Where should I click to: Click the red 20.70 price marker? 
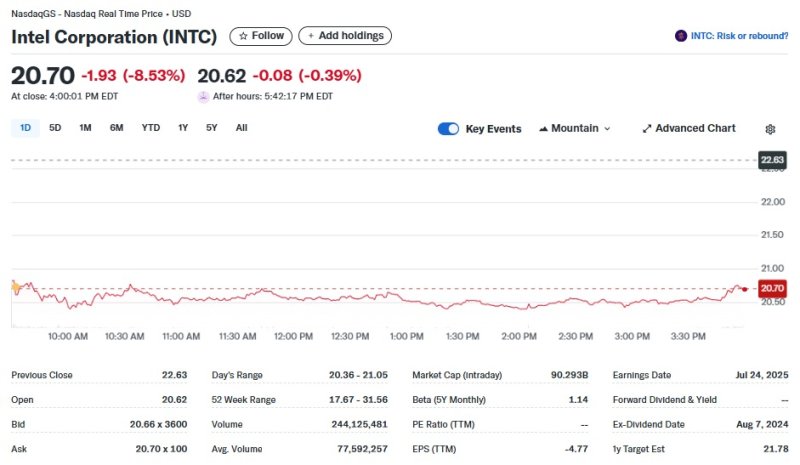[x=771, y=288]
